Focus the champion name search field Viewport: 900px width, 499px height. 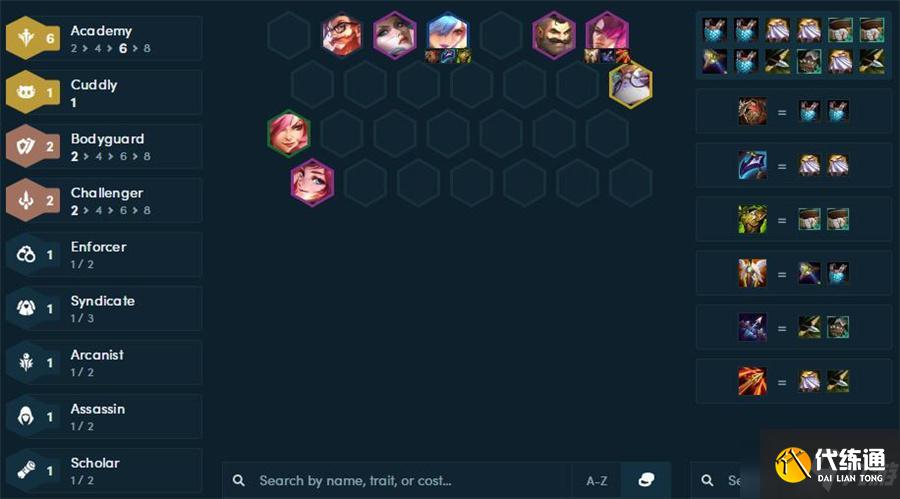[x=397, y=480]
